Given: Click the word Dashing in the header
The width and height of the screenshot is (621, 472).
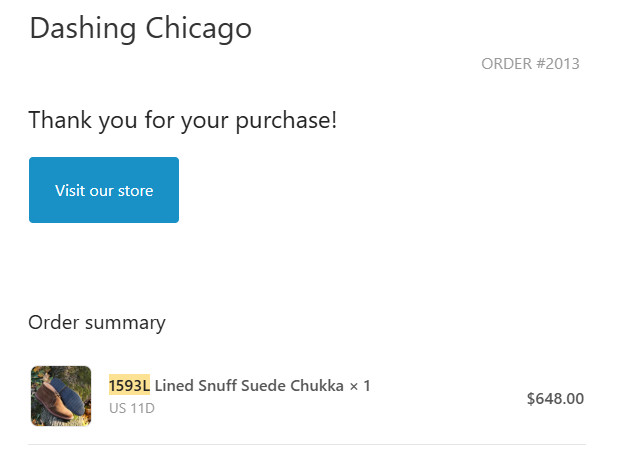Looking at the screenshot, I should 83,29.
